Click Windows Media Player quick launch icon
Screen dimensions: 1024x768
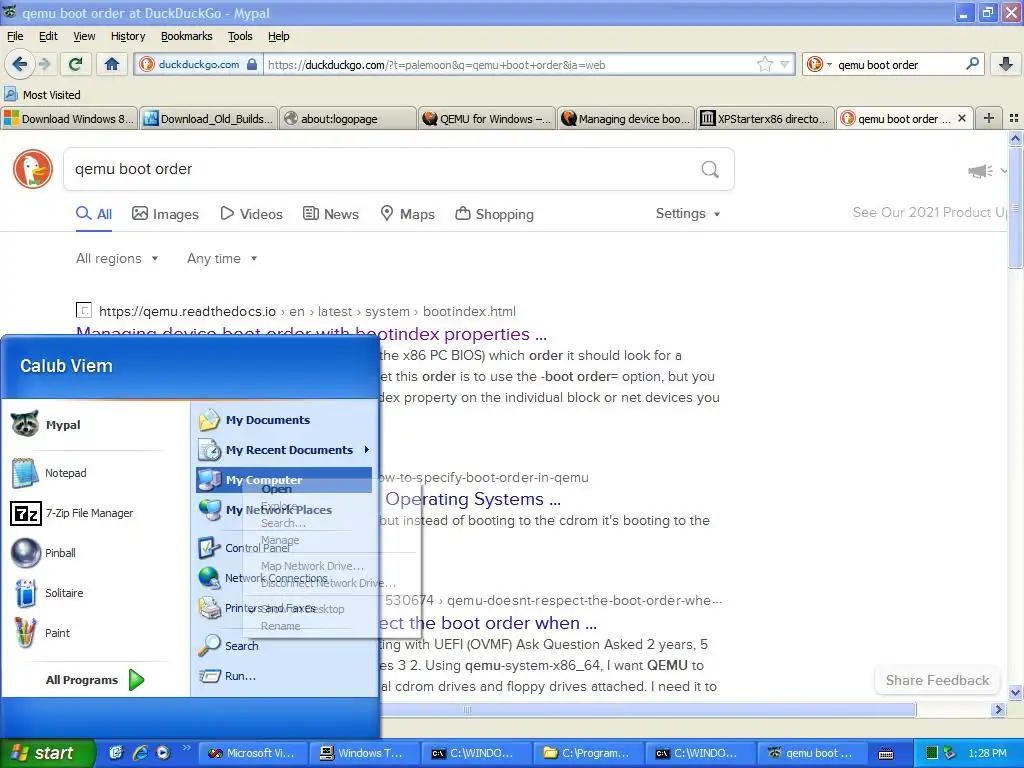(x=163, y=753)
